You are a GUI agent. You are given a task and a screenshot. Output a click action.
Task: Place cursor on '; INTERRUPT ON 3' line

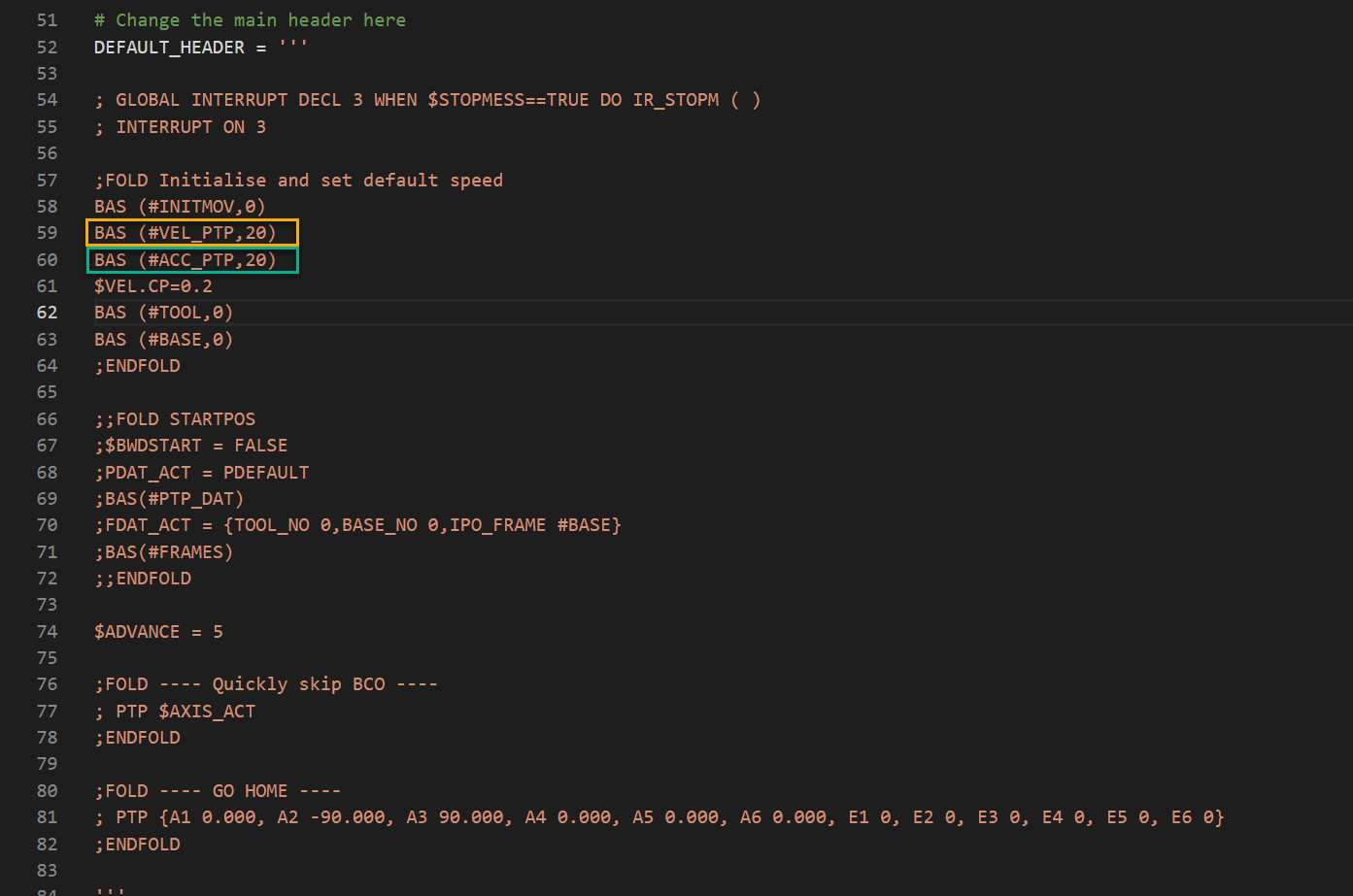tap(180, 127)
